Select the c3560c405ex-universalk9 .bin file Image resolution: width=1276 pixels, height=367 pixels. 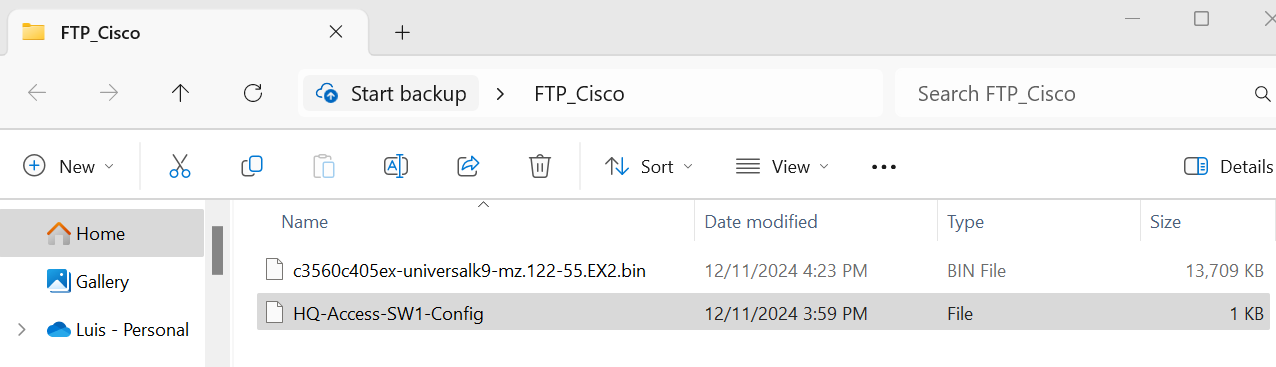tap(764, 270)
